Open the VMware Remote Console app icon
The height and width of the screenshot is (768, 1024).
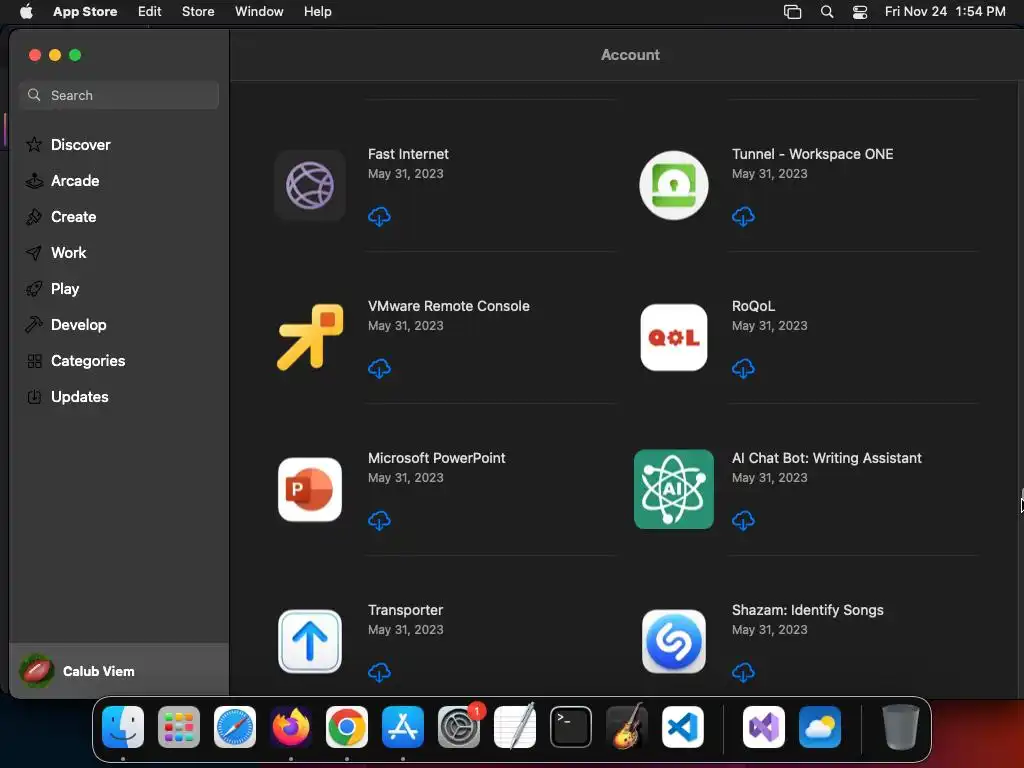click(310, 337)
